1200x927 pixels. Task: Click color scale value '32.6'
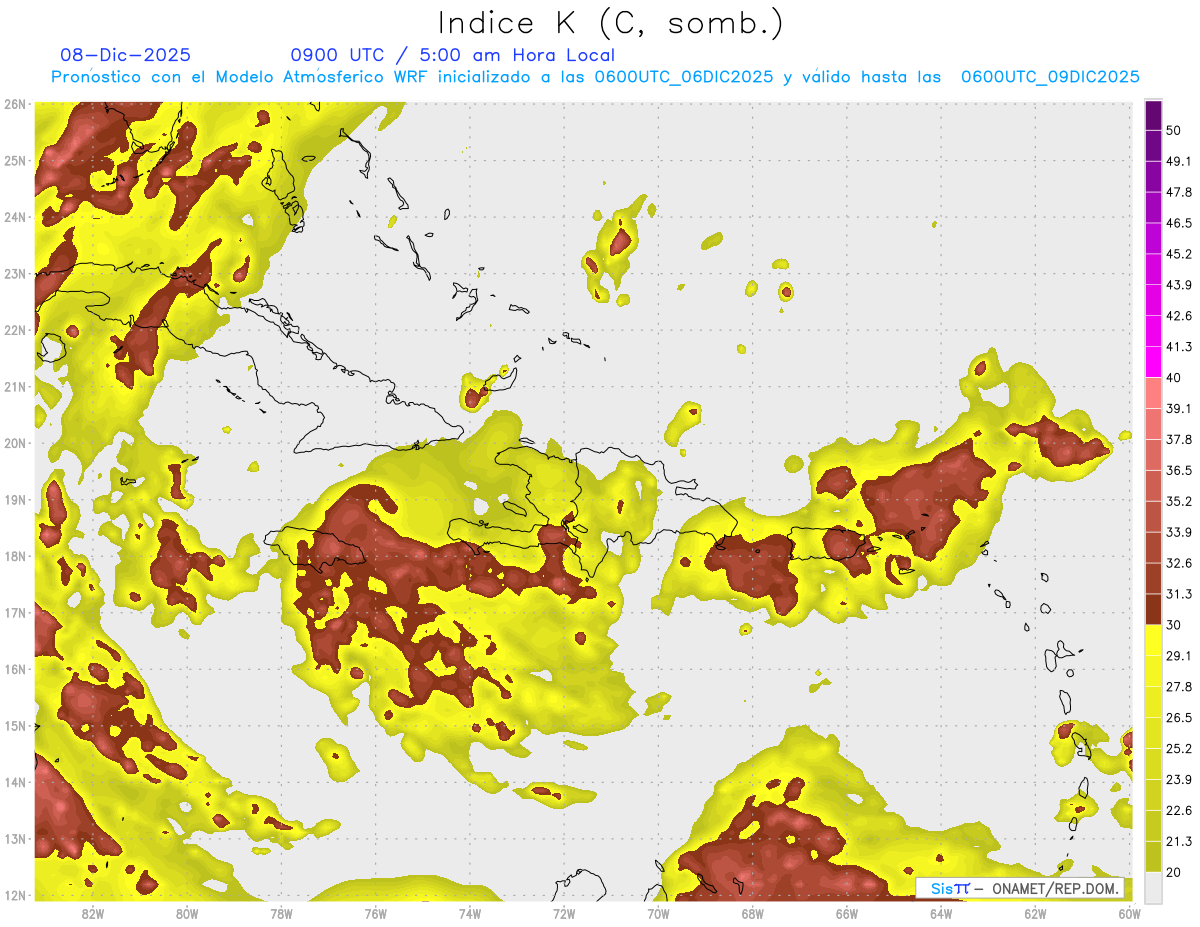pyautogui.click(x=1178, y=563)
